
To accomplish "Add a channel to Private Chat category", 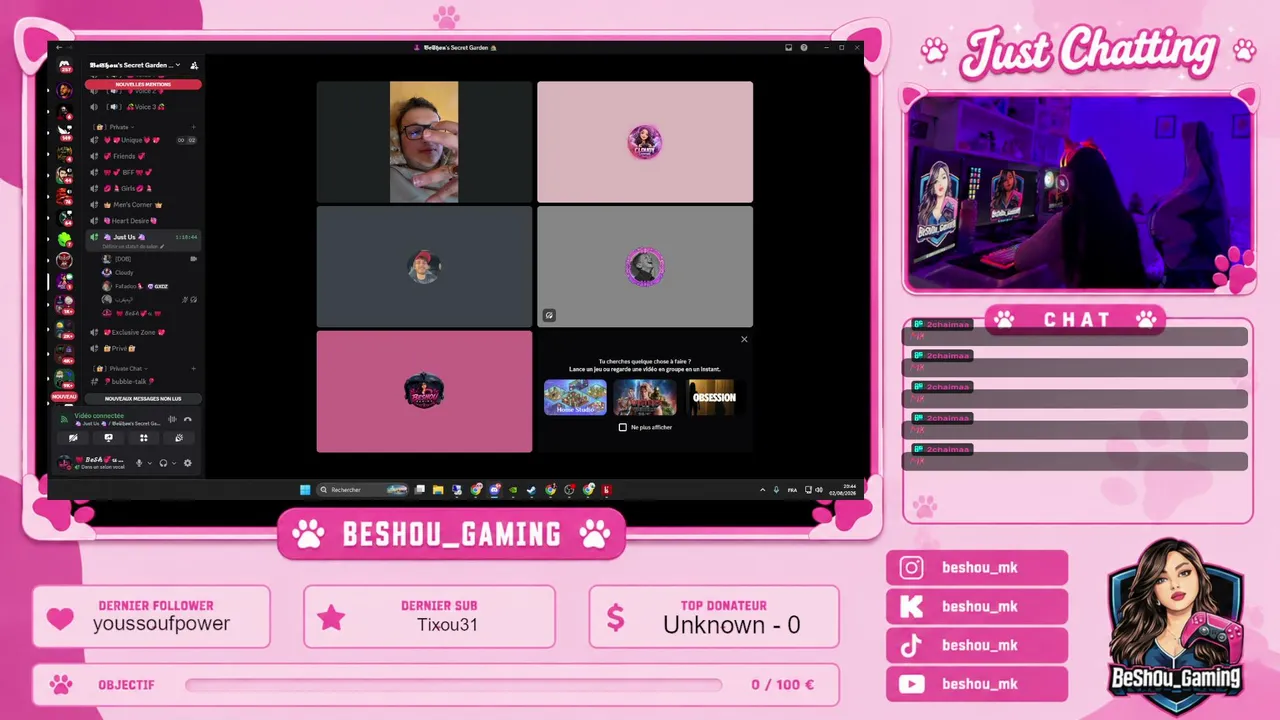I will pos(193,368).
